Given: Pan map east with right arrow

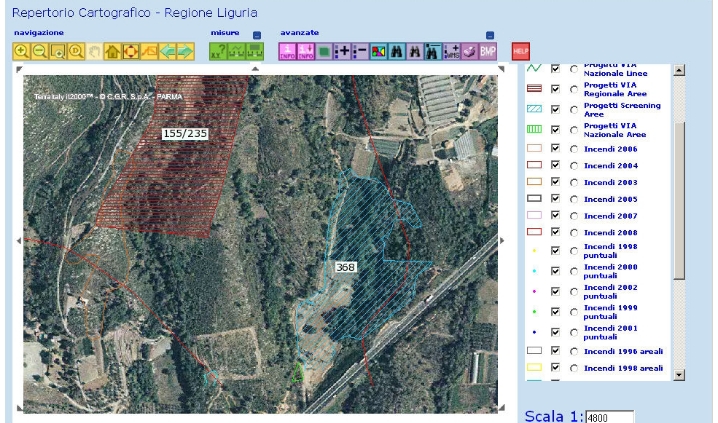Looking at the screenshot, I should (x=502, y=240).
